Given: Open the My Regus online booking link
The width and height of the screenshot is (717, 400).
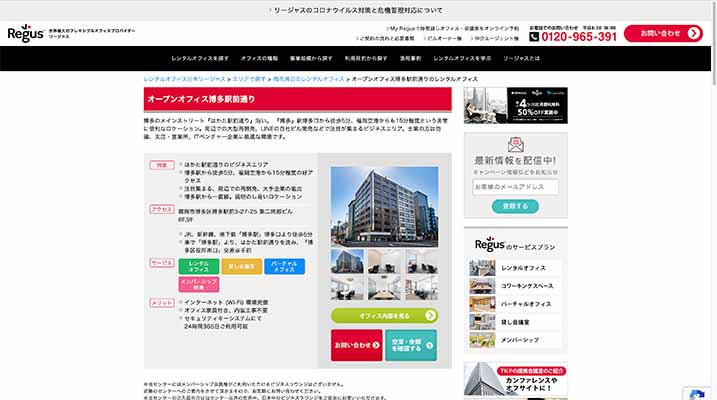Looking at the screenshot, I should click(453, 28).
